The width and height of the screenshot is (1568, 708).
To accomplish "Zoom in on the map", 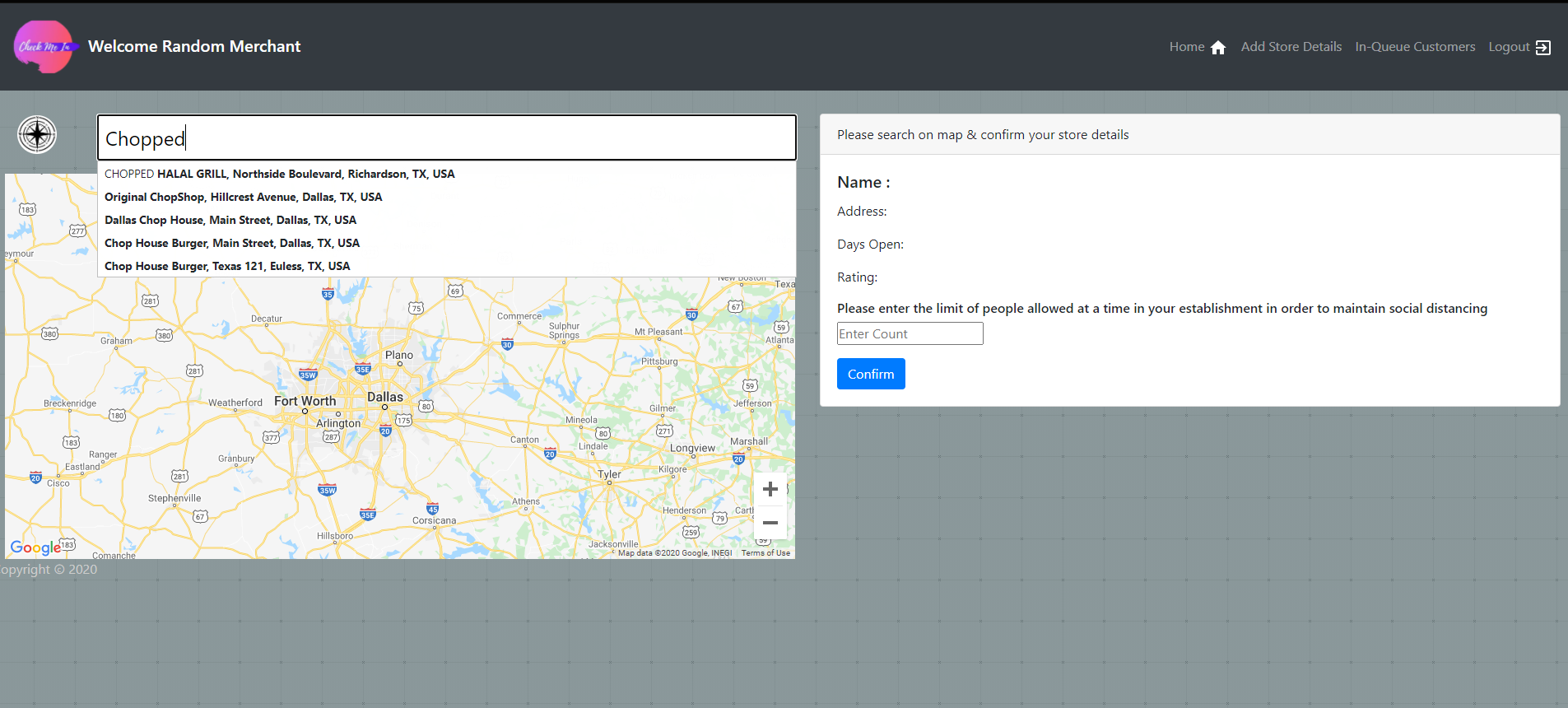I will click(770, 489).
